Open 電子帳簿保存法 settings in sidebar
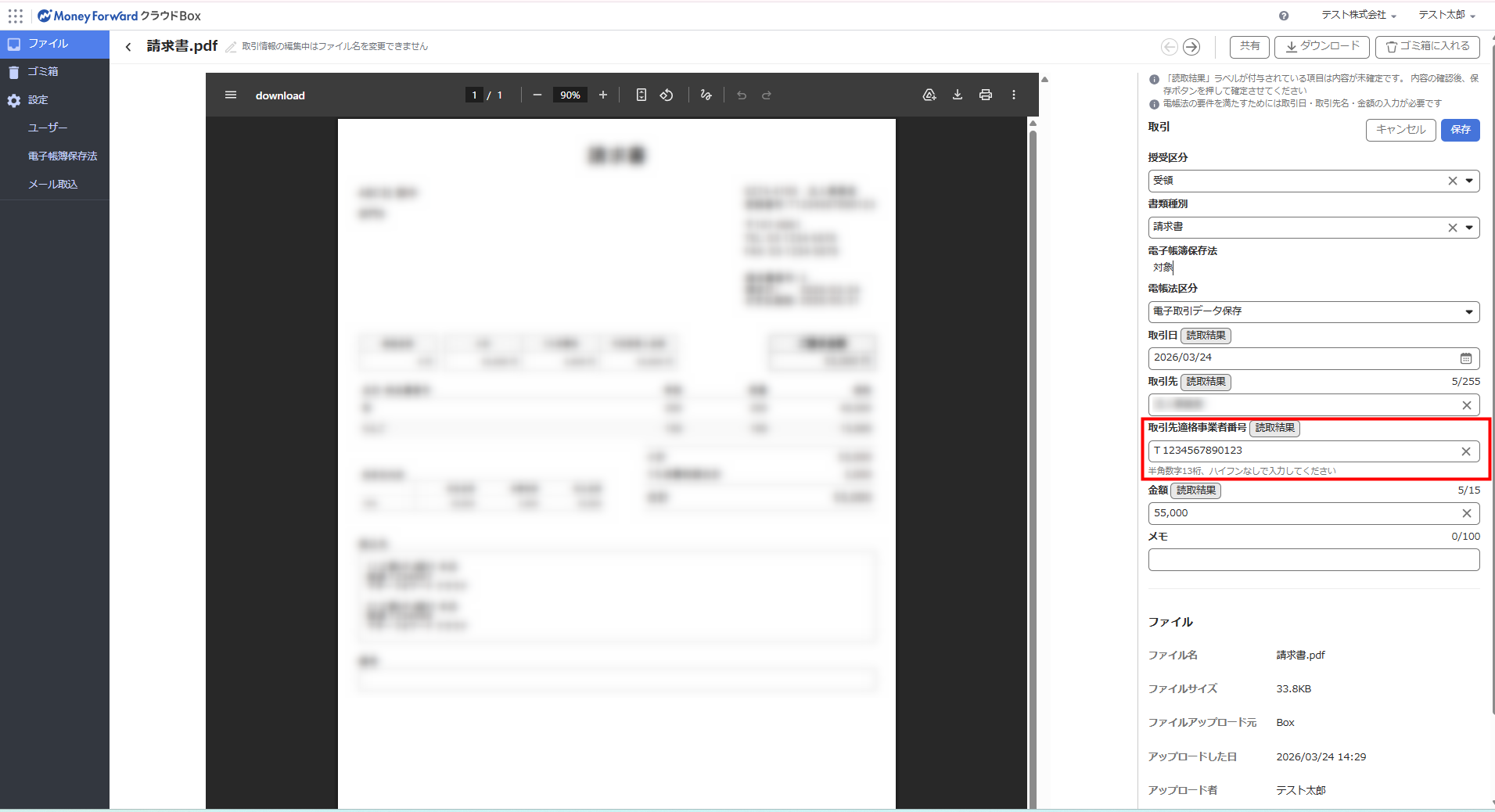Screen dimensions: 1495x812 (x=63, y=156)
